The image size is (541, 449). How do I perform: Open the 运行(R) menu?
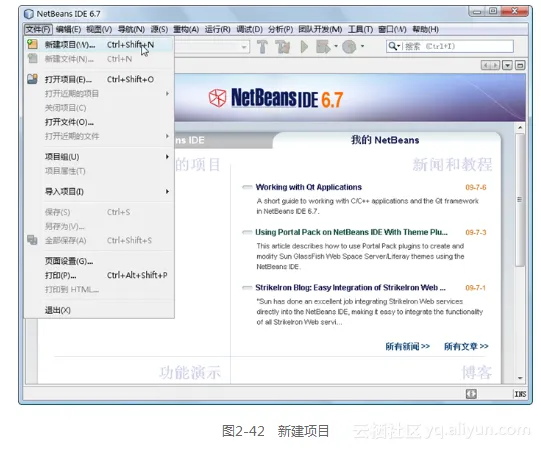217,29
